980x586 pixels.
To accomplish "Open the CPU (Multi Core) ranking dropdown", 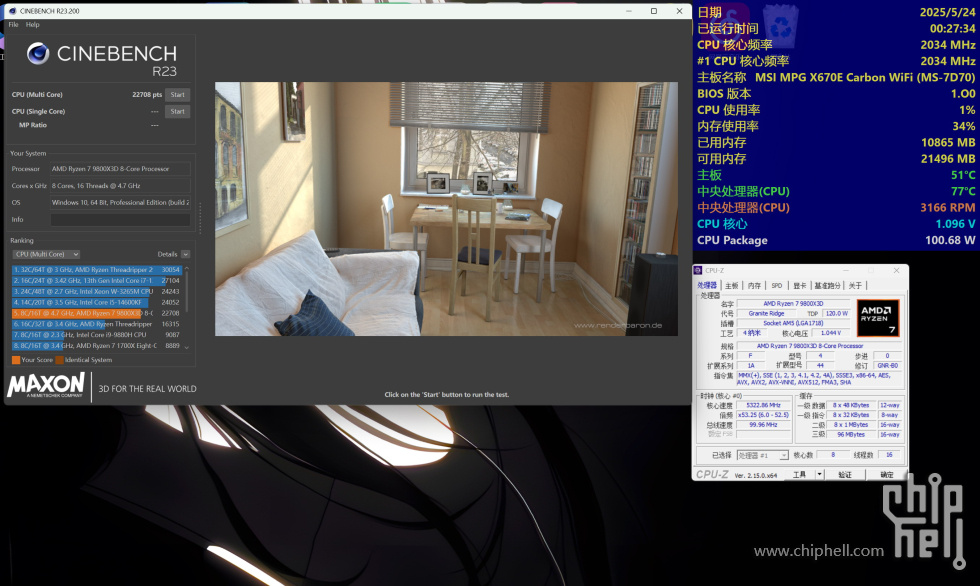I will point(46,254).
